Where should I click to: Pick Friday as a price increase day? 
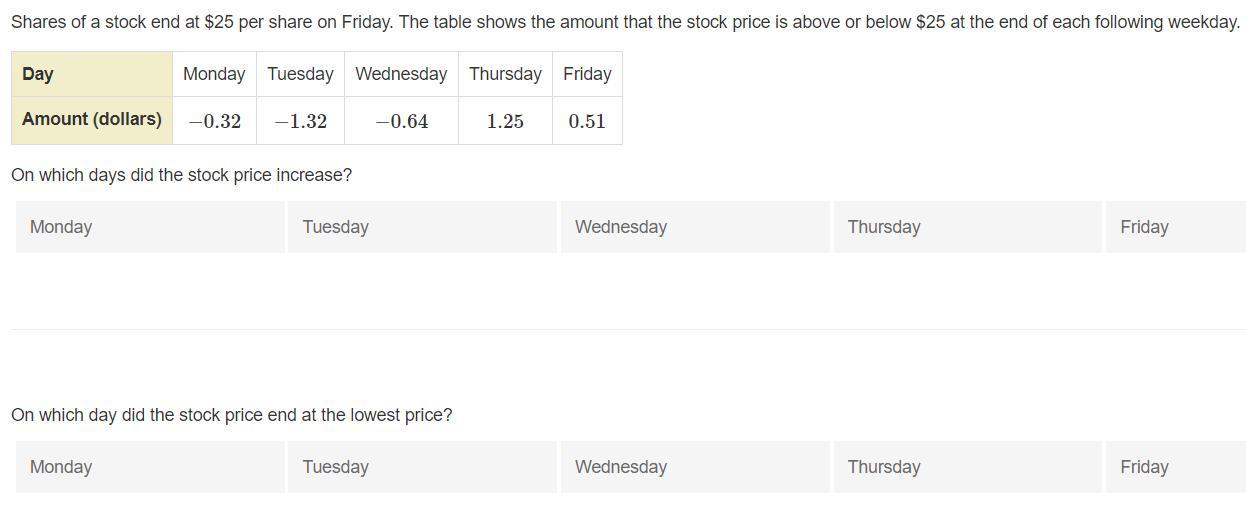coord(1175,227)
